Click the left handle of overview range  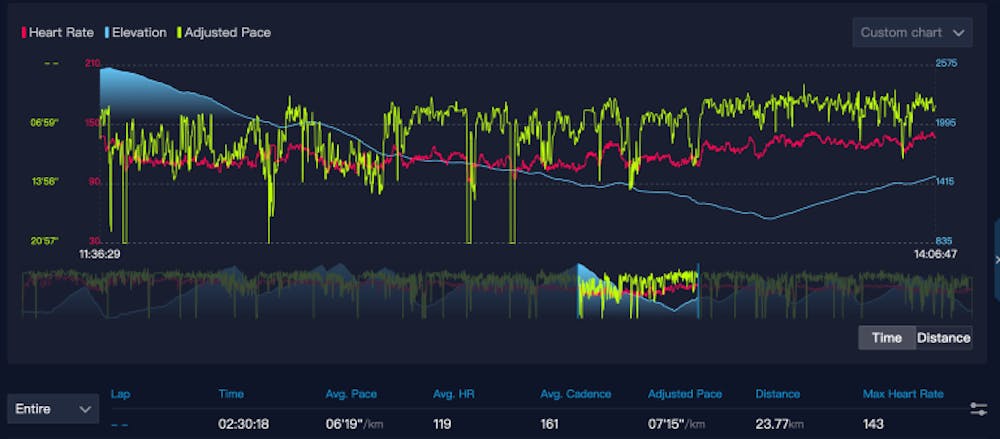tap(578, 291)
